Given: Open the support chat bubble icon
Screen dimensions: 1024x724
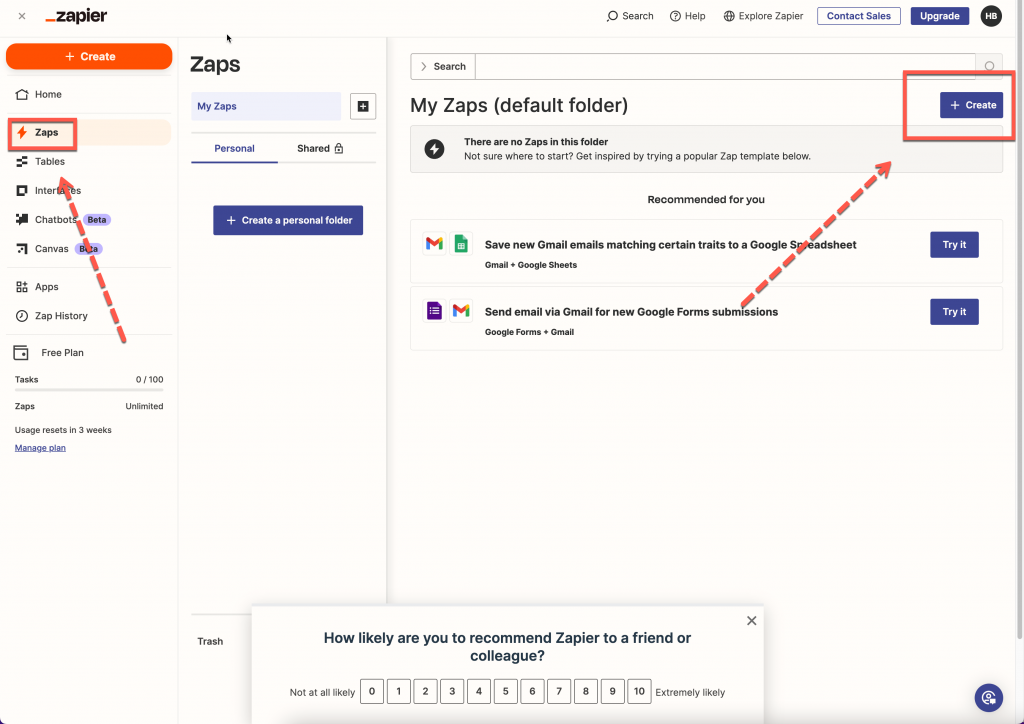Looking at the screenshot, I should (988, 697).
